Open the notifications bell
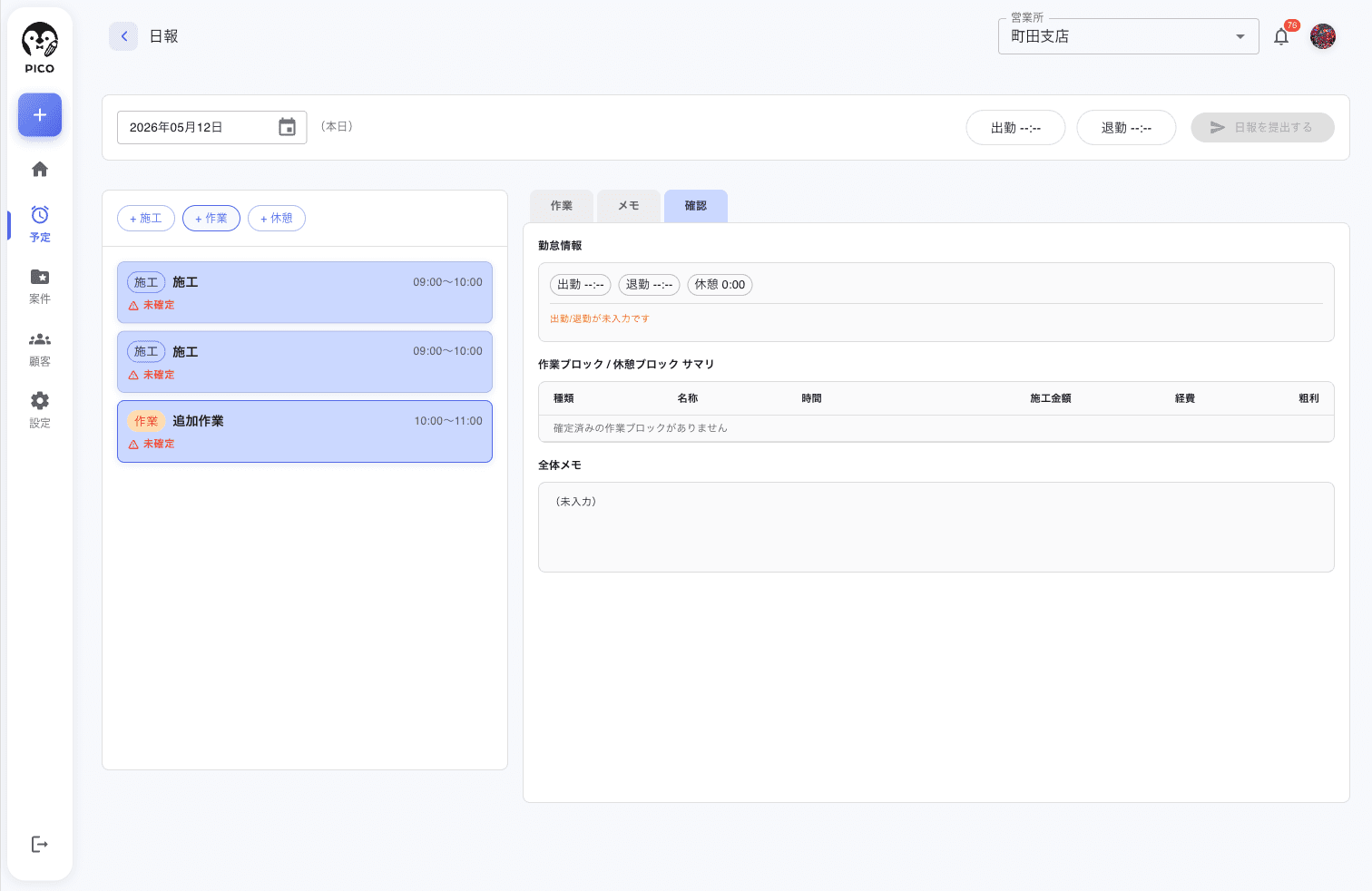This screenshot has height=891, width=1372. [x=1281, y=36]
